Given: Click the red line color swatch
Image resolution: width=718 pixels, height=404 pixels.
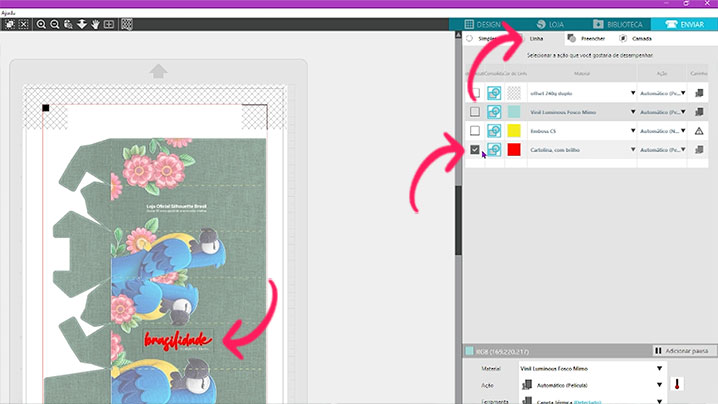Looking at the screenshot, I should coord(514,150).
